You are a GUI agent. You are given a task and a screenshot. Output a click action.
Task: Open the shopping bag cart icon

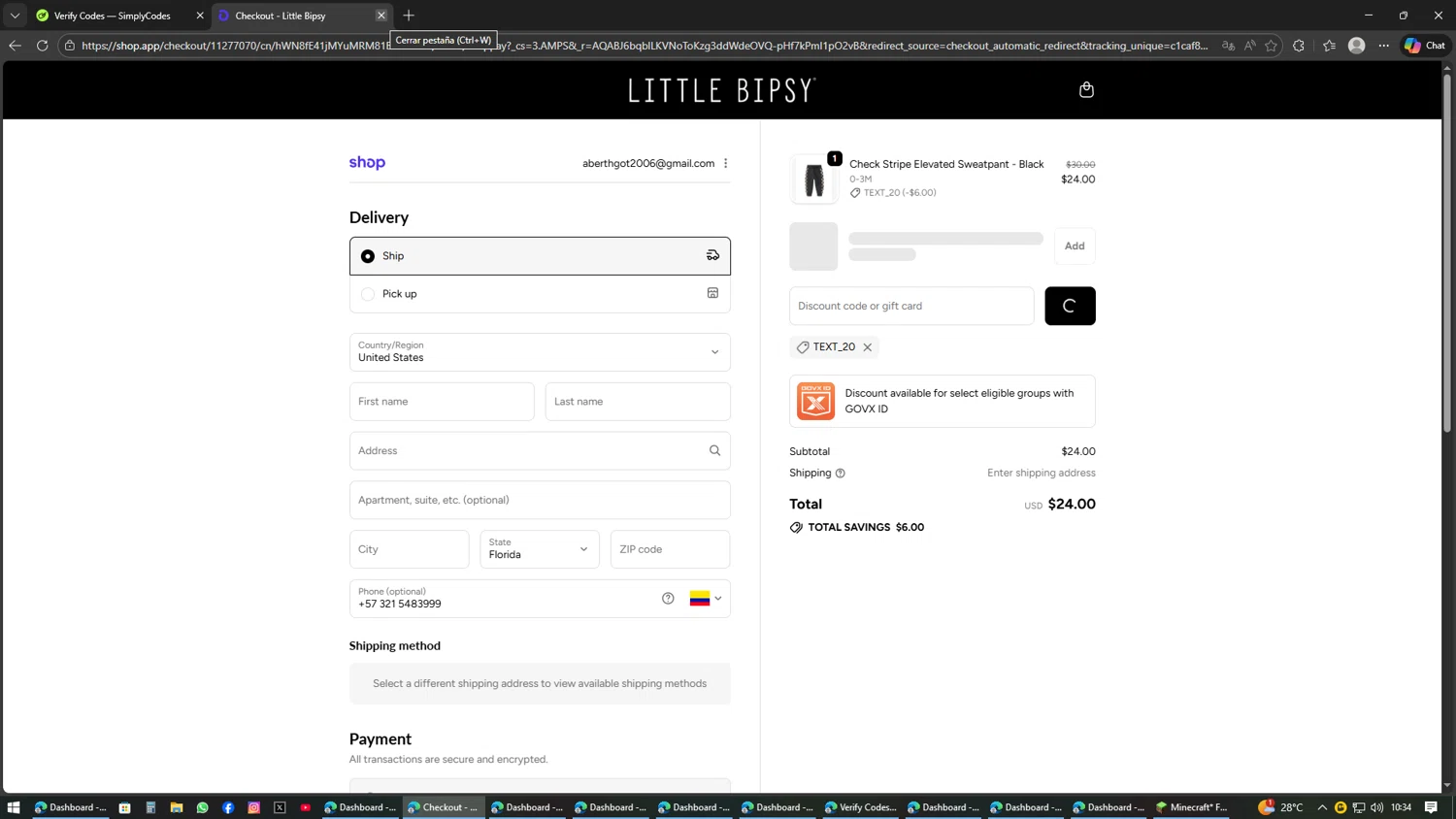(x=1086, y=89)
